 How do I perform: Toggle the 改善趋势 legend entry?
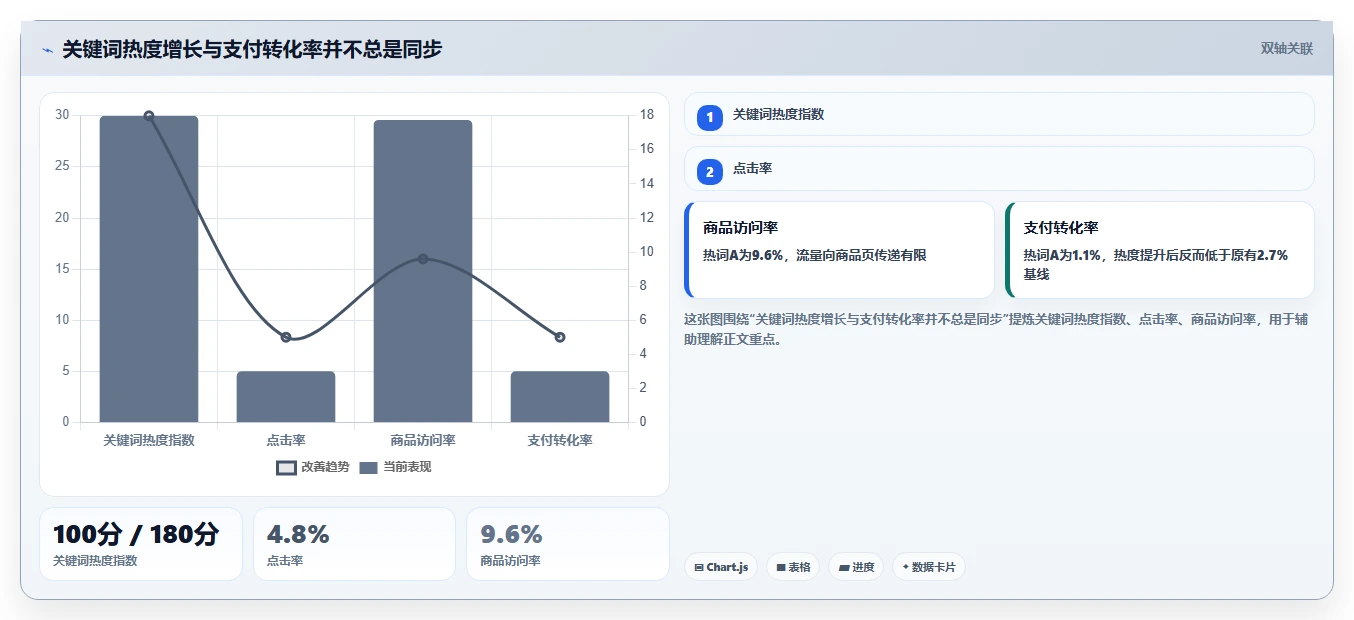click(x=313, y=467)
